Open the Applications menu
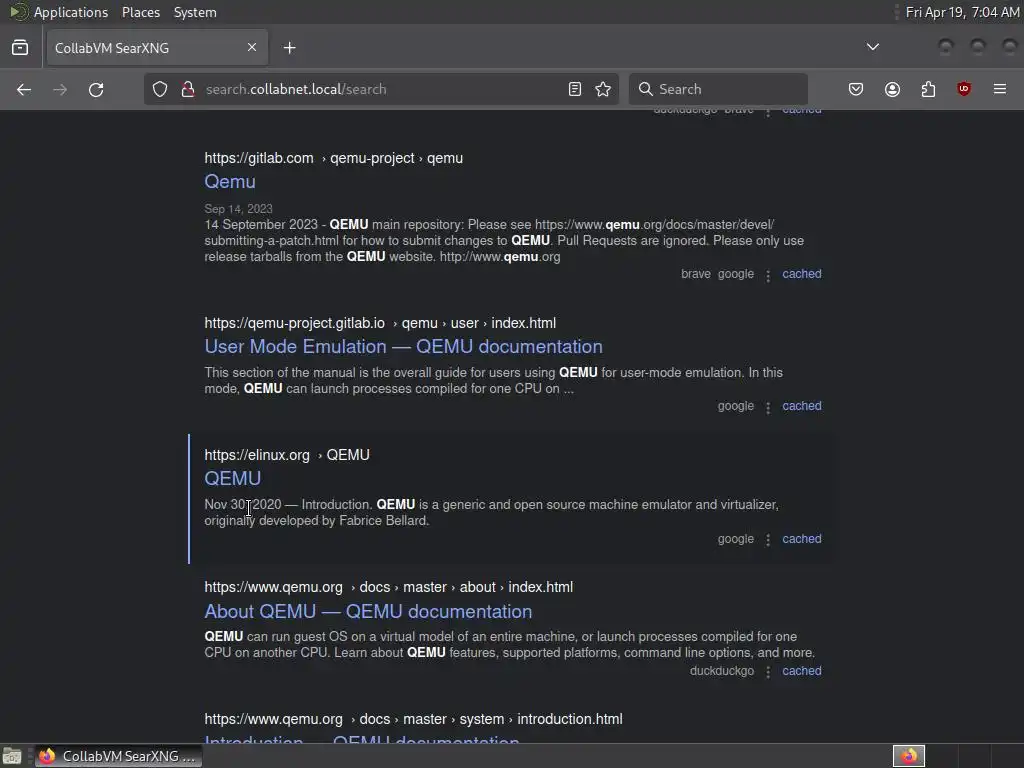The height and width of the screenshot is (768, 1024). 71,12
